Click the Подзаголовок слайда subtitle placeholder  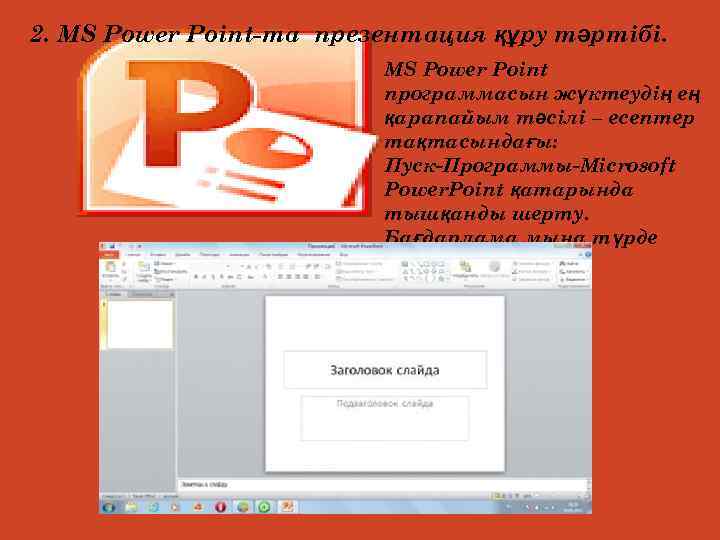[385, 418]
